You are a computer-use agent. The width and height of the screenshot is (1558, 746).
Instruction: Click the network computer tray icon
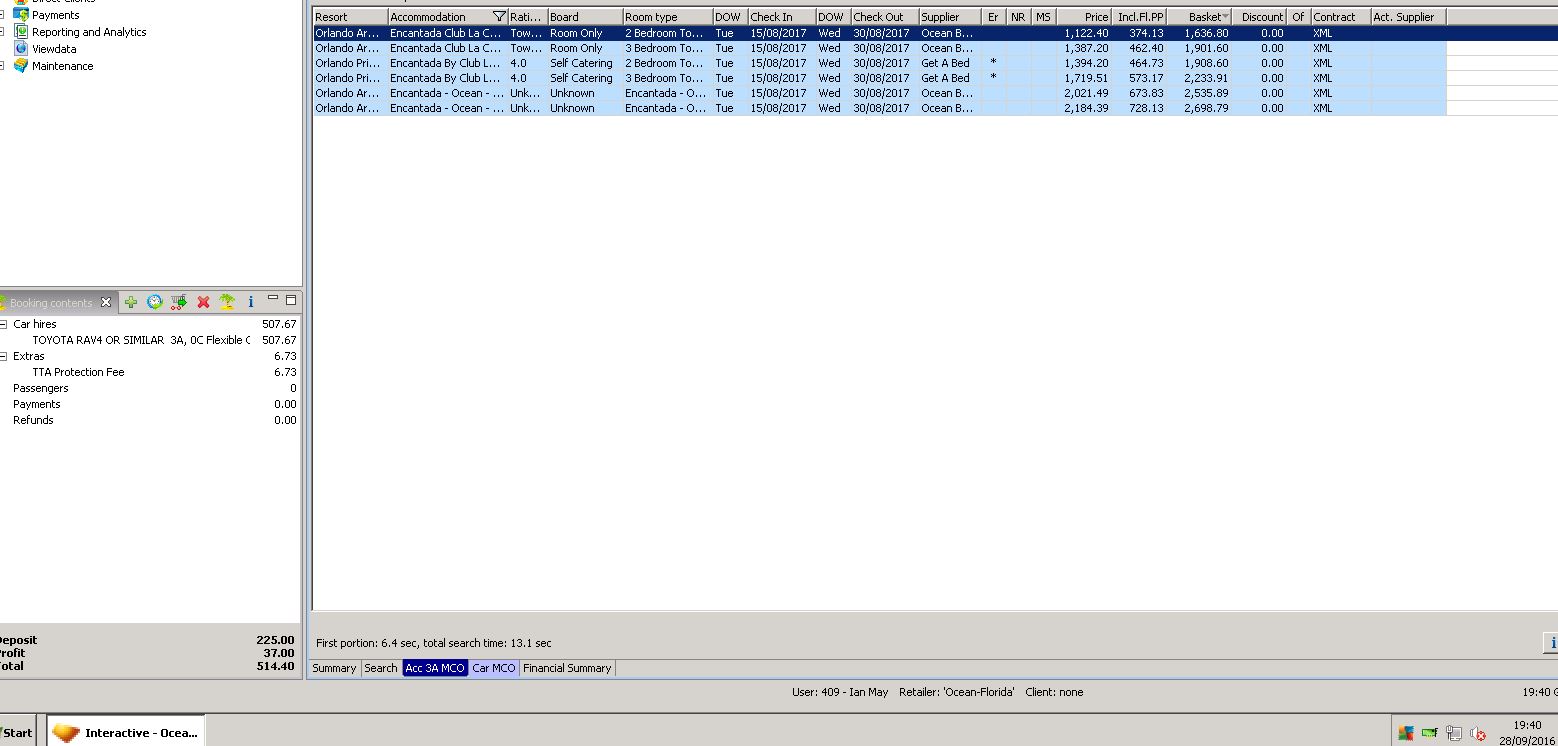point(1454,733)
